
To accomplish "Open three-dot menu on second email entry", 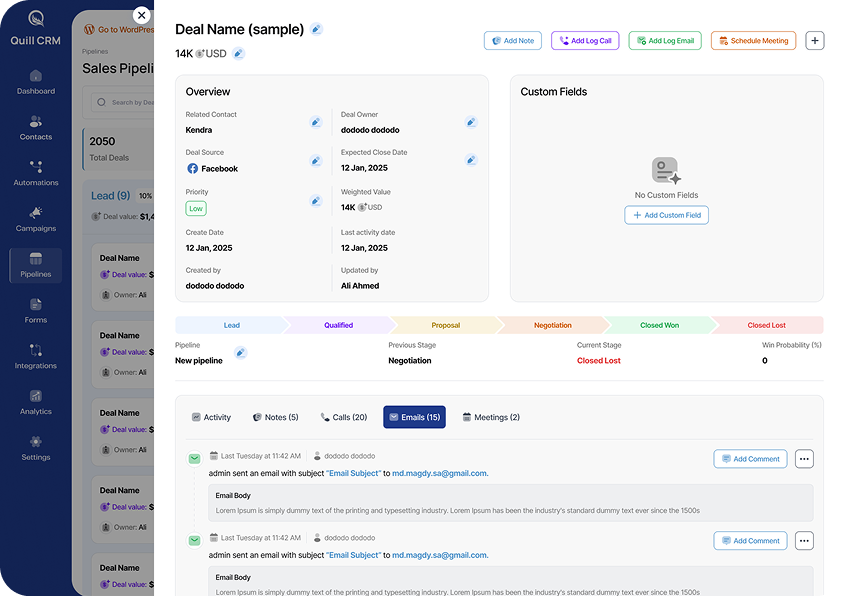I will tap(804, 541).
